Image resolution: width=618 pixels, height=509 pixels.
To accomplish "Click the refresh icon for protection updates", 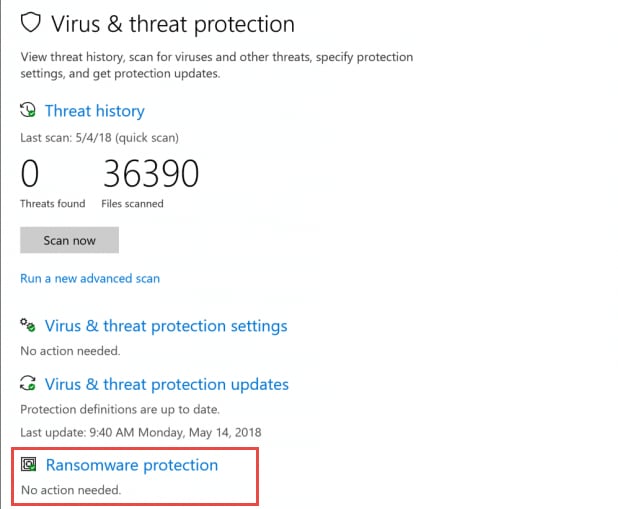I will (x=29, y=385).
